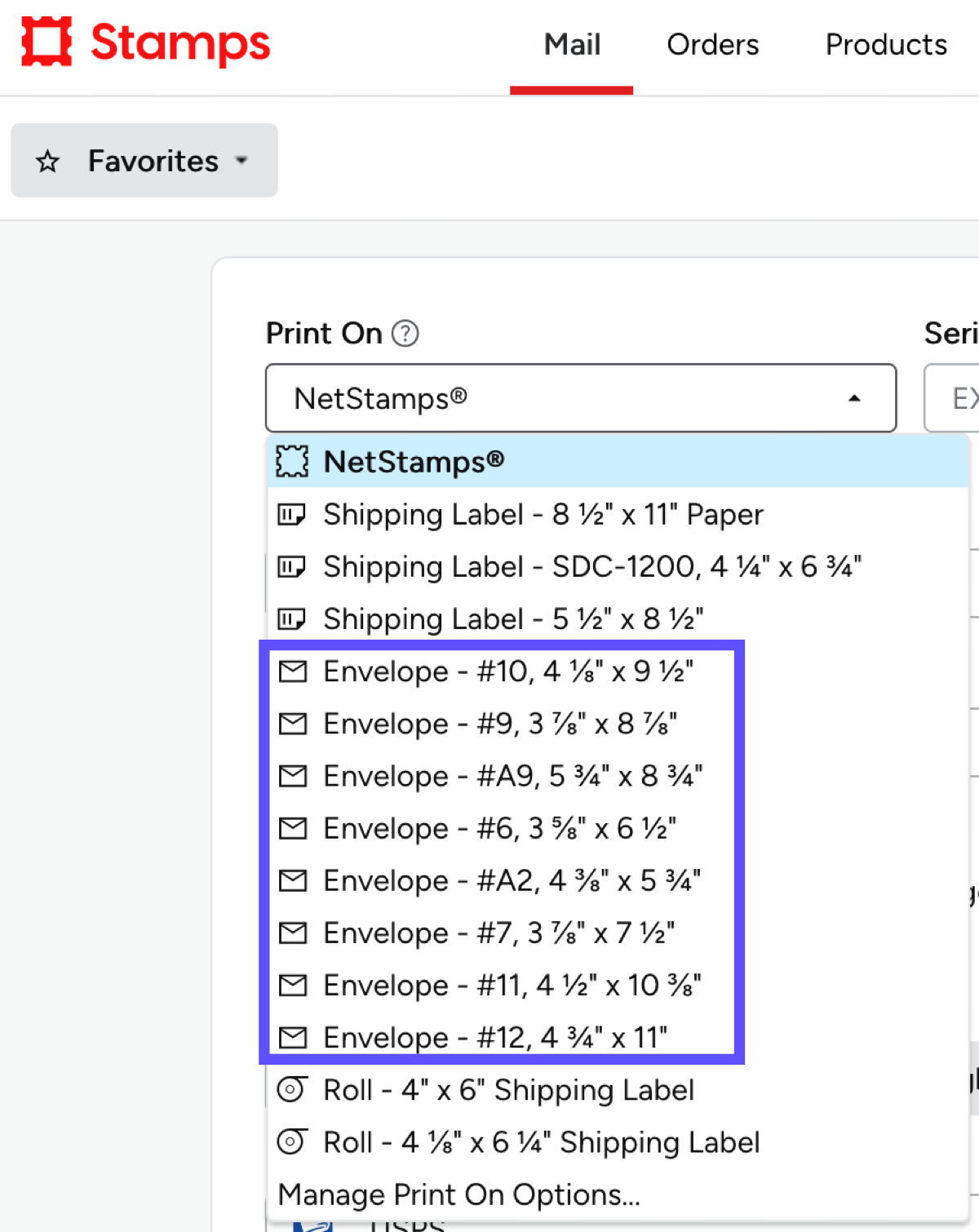The width and height of the screenshot is (979, 1232).
Task: Click envelope icon beside Envelope #7
Action: click(292, 933)
